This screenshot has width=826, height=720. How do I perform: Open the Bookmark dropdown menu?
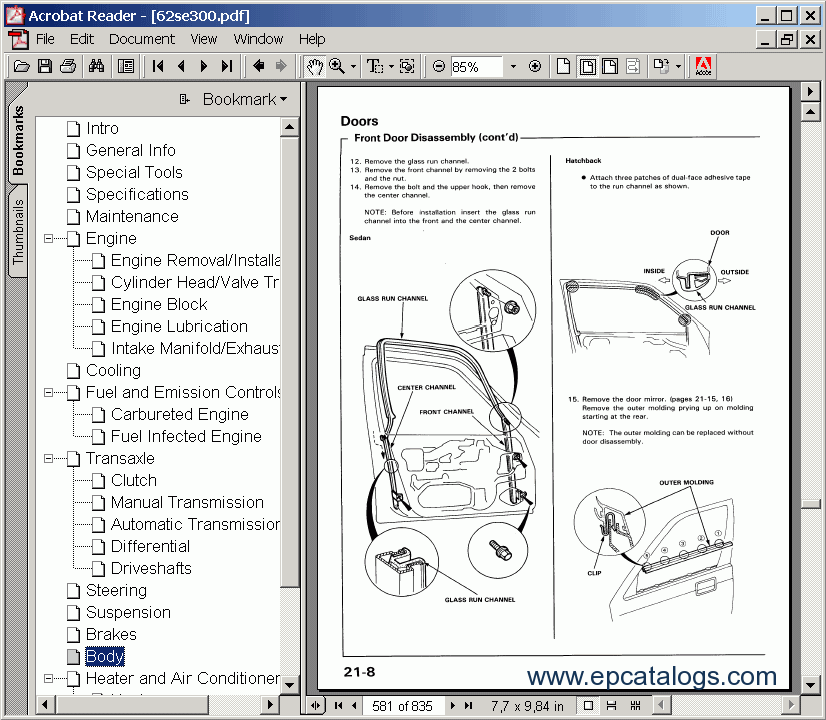(x=233, y=99)
